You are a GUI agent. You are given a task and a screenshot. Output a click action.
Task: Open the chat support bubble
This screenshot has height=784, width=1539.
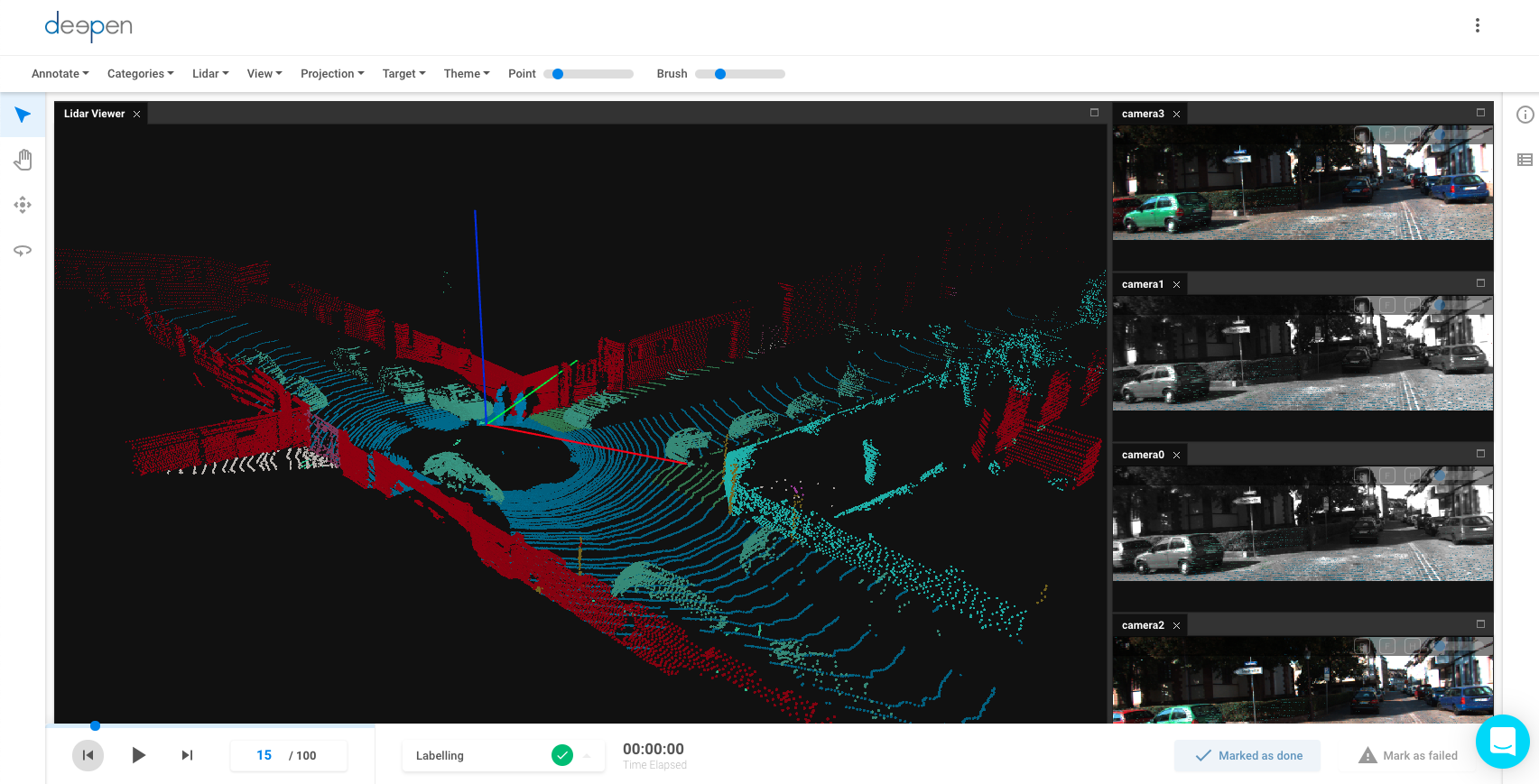[1503, 742]
